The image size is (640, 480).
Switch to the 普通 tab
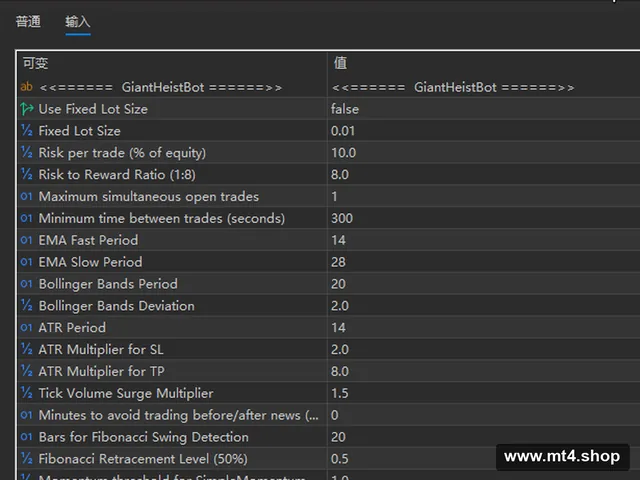pos(28,21)
